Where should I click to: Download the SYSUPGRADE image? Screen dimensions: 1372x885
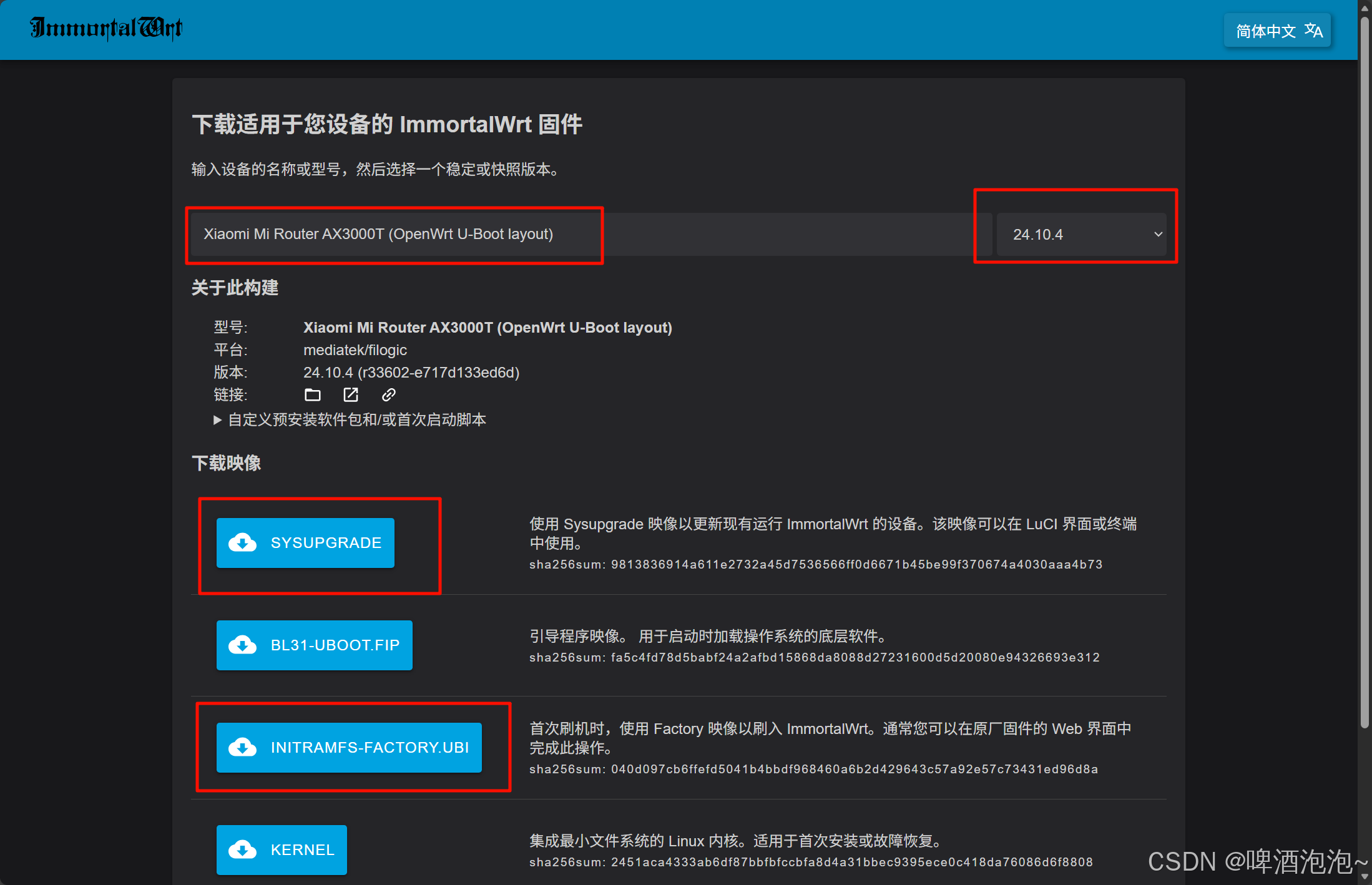coord(325,542)
